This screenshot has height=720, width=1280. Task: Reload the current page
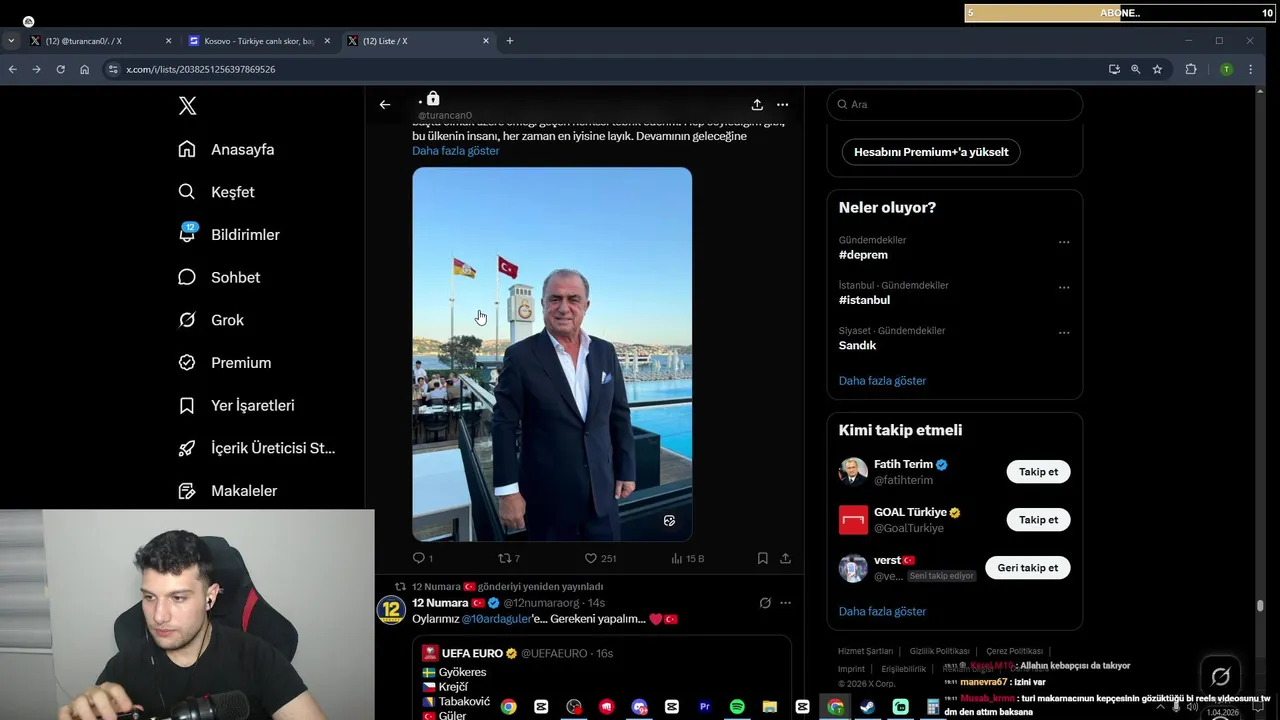[x=60, y=69]
